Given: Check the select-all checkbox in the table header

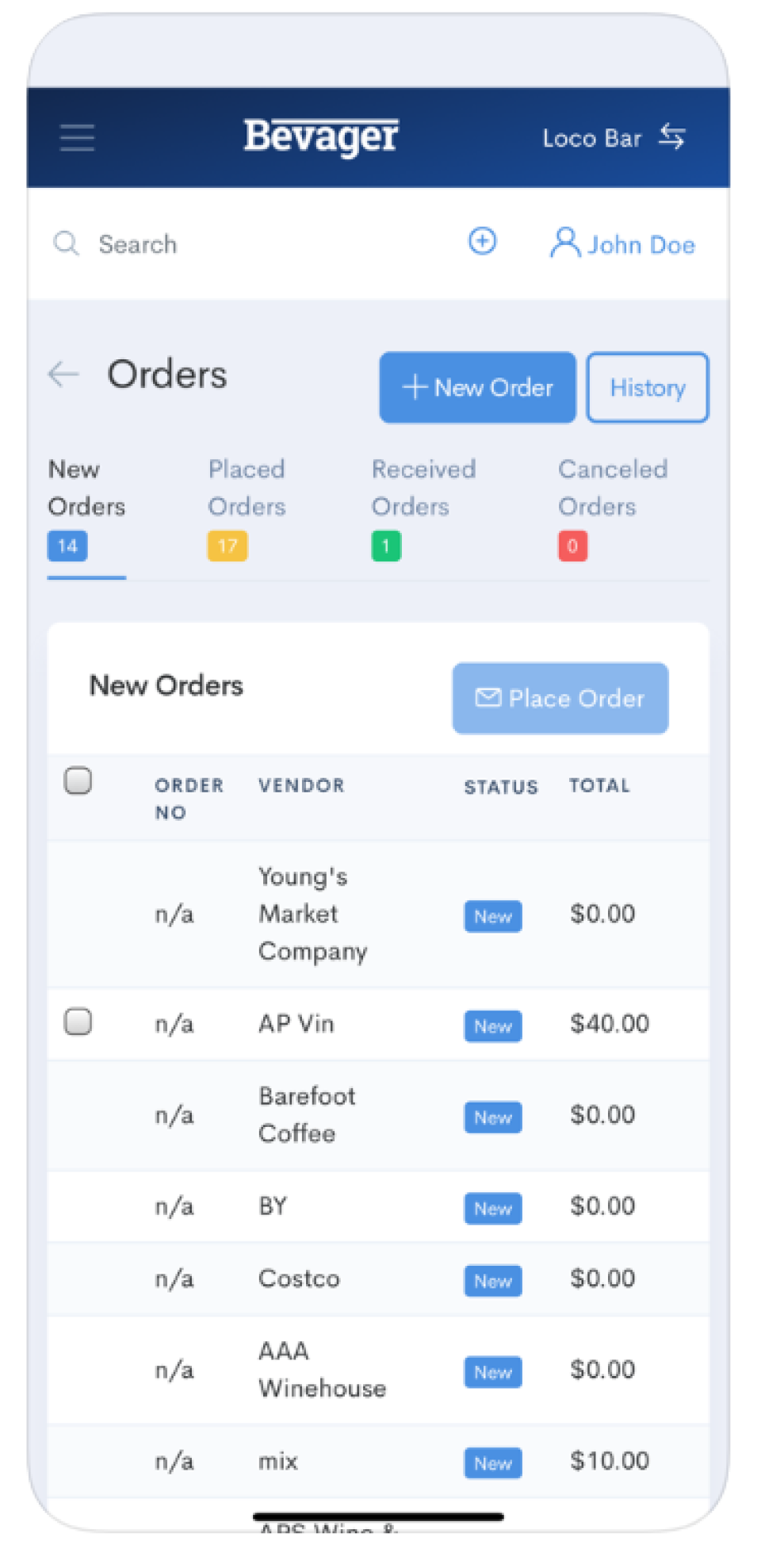Looking at the screenshot, I should 78,781.
